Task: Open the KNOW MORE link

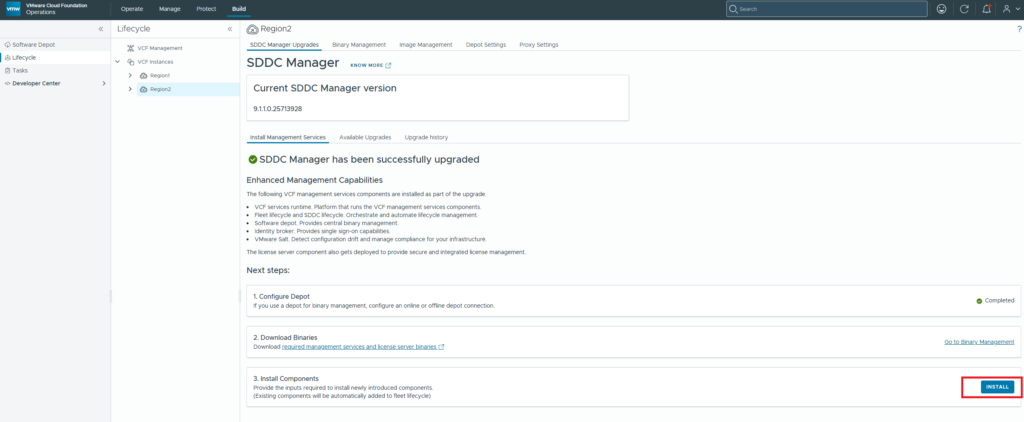Action: [367, 65]
